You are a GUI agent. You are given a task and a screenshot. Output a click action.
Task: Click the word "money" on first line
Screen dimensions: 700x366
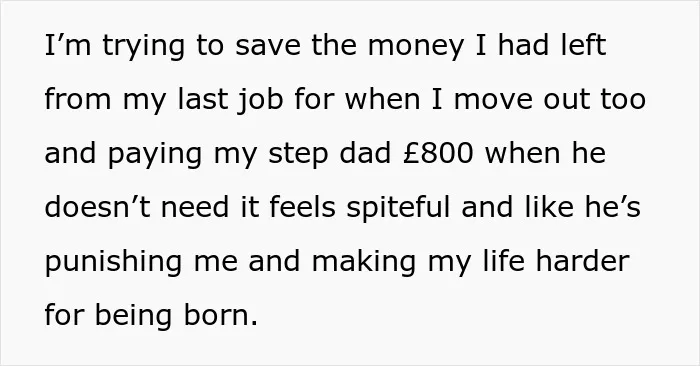tap(416, 47)
